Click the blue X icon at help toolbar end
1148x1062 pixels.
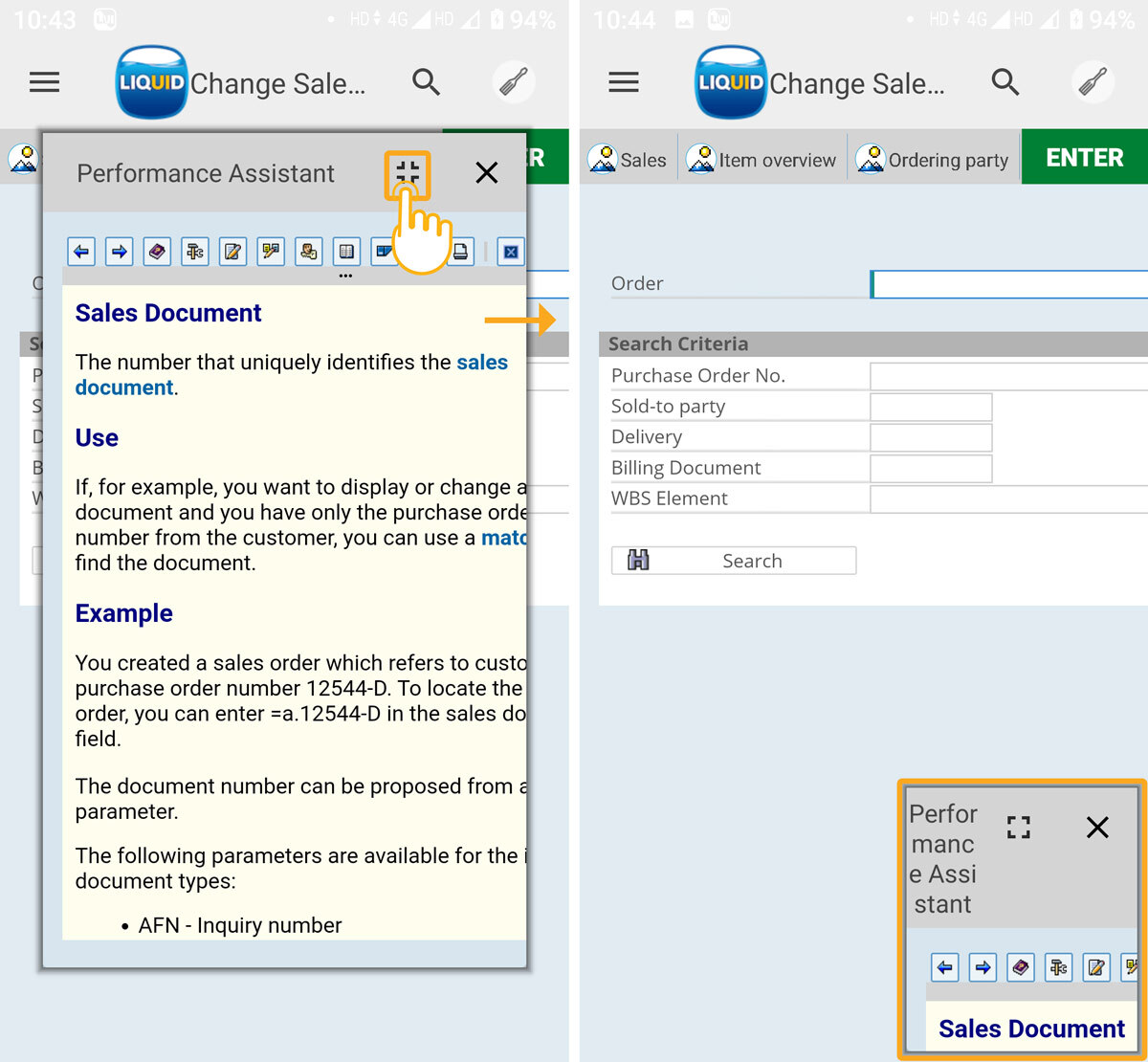point(511,252)
